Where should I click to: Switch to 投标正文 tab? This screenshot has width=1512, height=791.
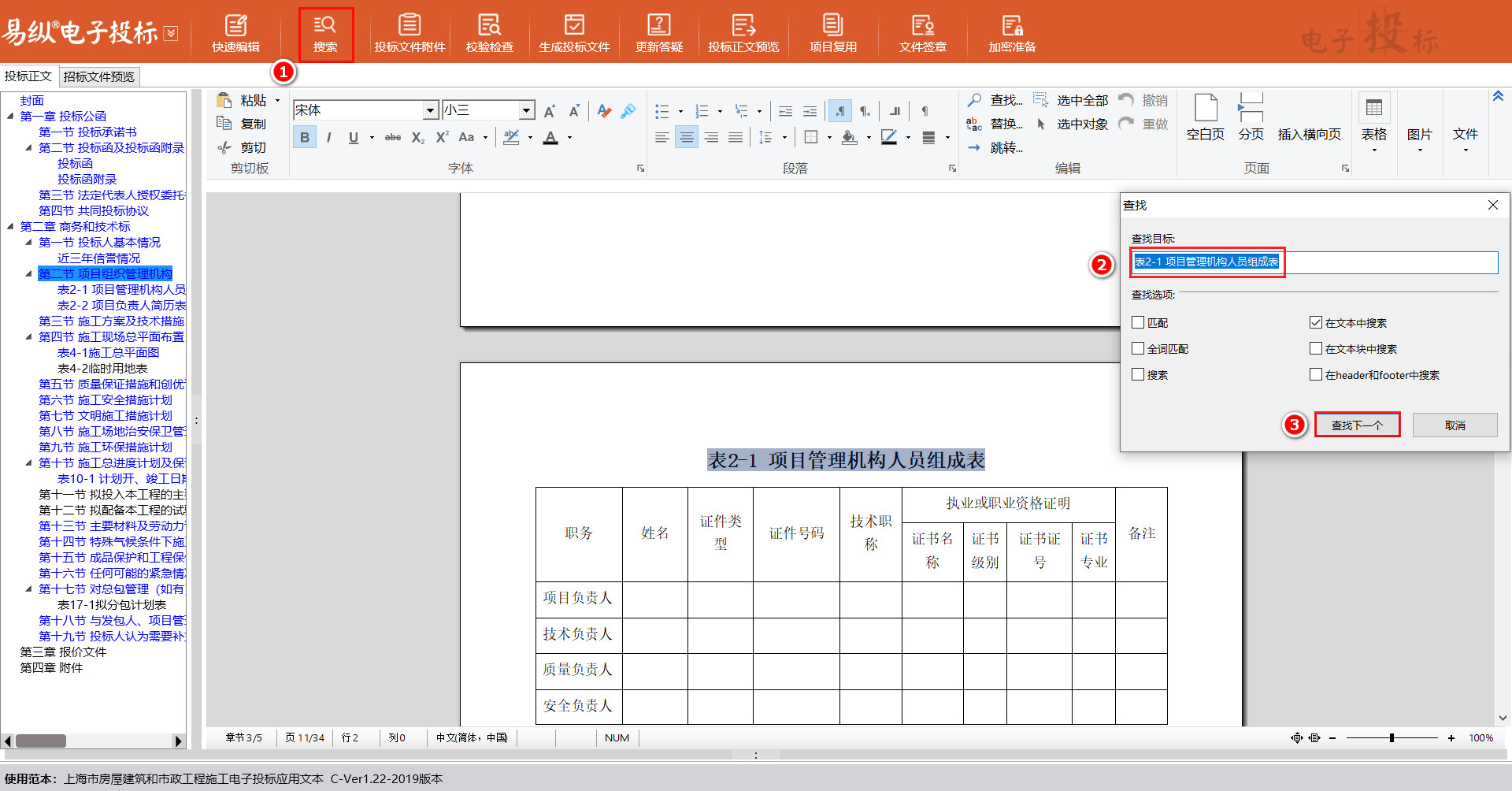pos(28,76)
